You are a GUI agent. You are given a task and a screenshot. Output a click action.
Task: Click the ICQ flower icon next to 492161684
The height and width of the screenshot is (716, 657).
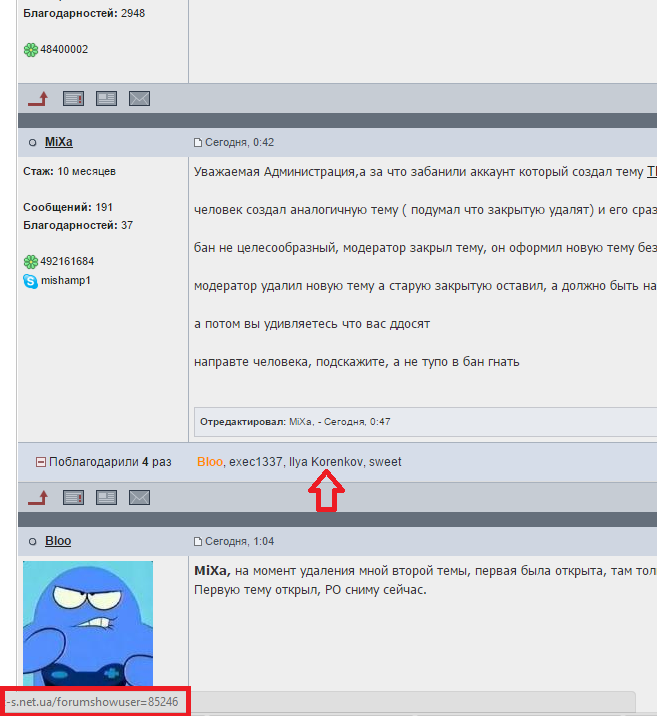[31, 262]
